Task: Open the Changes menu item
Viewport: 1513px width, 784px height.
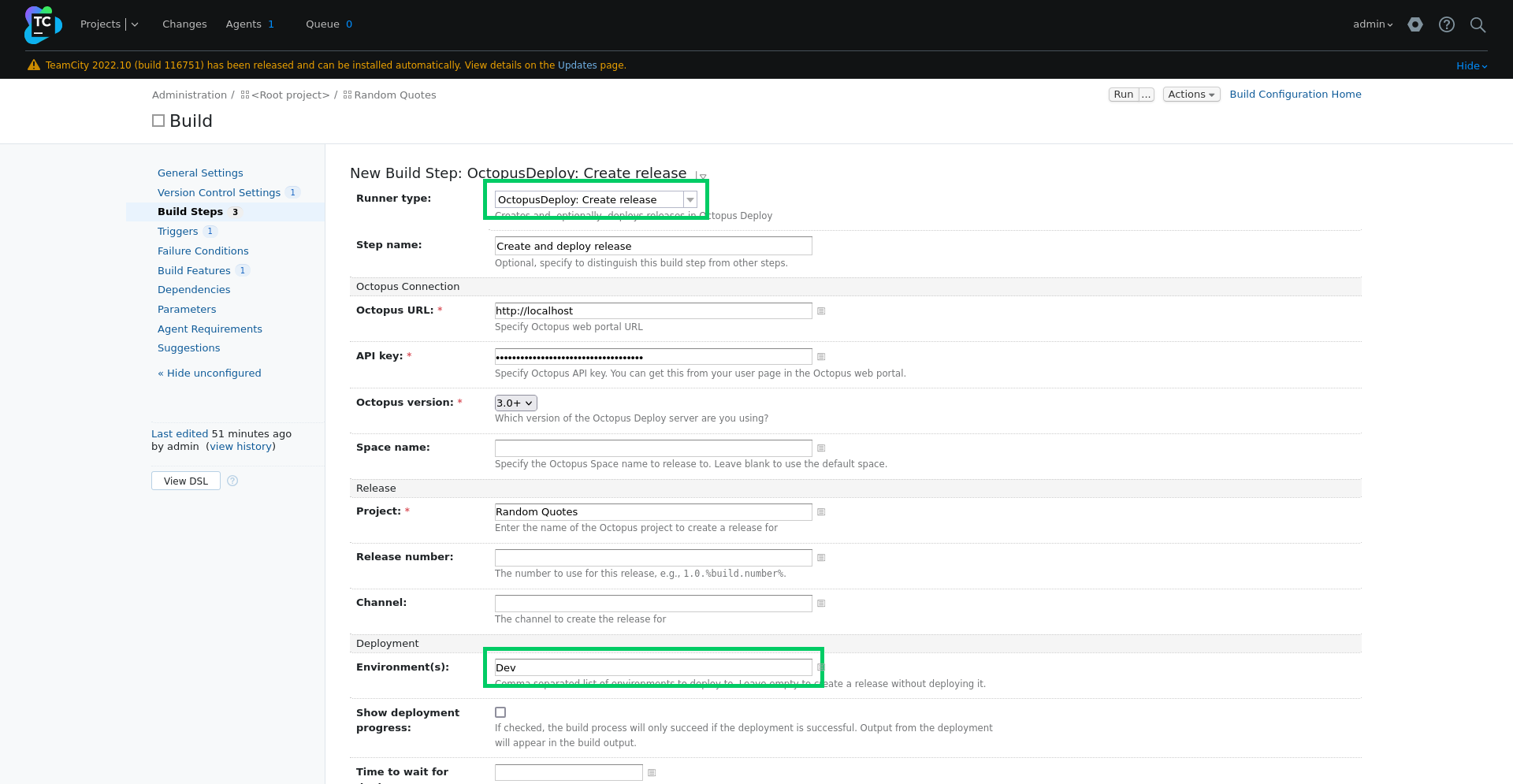Action: (184, 24)
